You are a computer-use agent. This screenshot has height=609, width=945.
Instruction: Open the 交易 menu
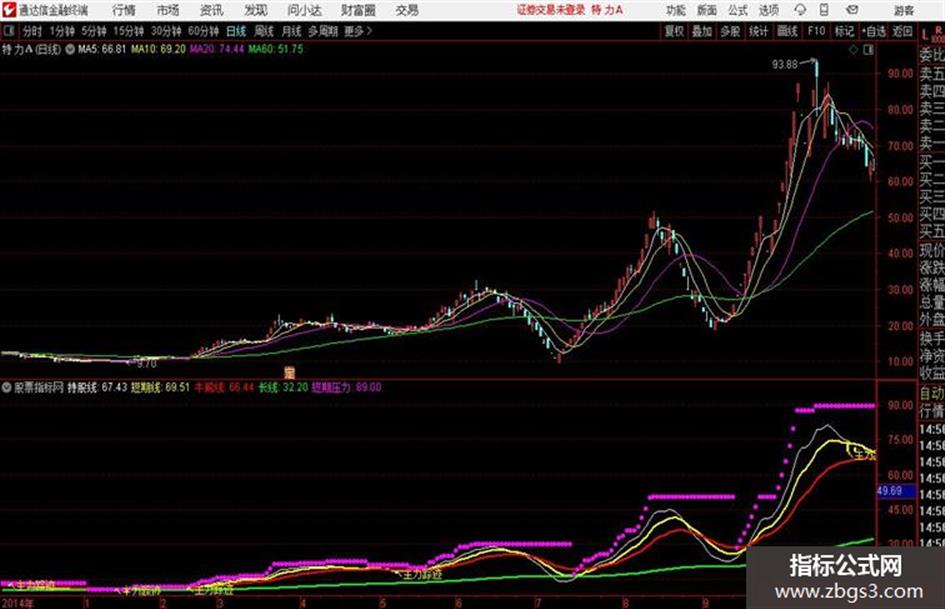pyautogui.click(x=407, y=10)
